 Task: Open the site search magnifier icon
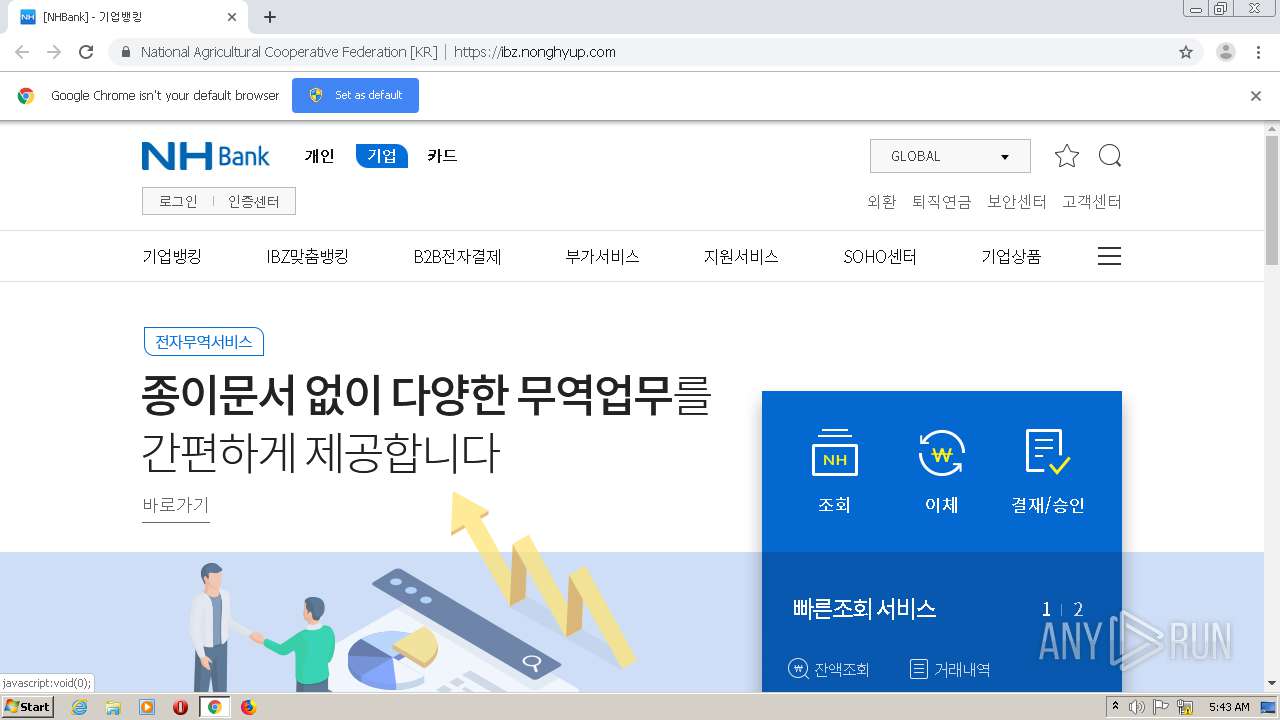pos(1110,156)
